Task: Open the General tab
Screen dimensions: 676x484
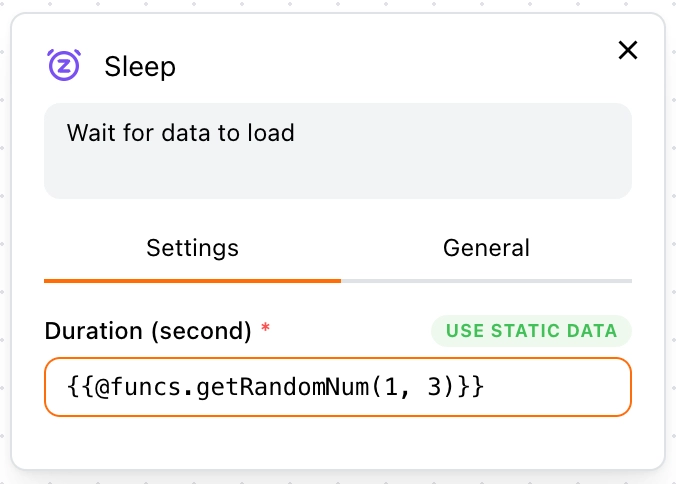Action: tap(486, 248)
